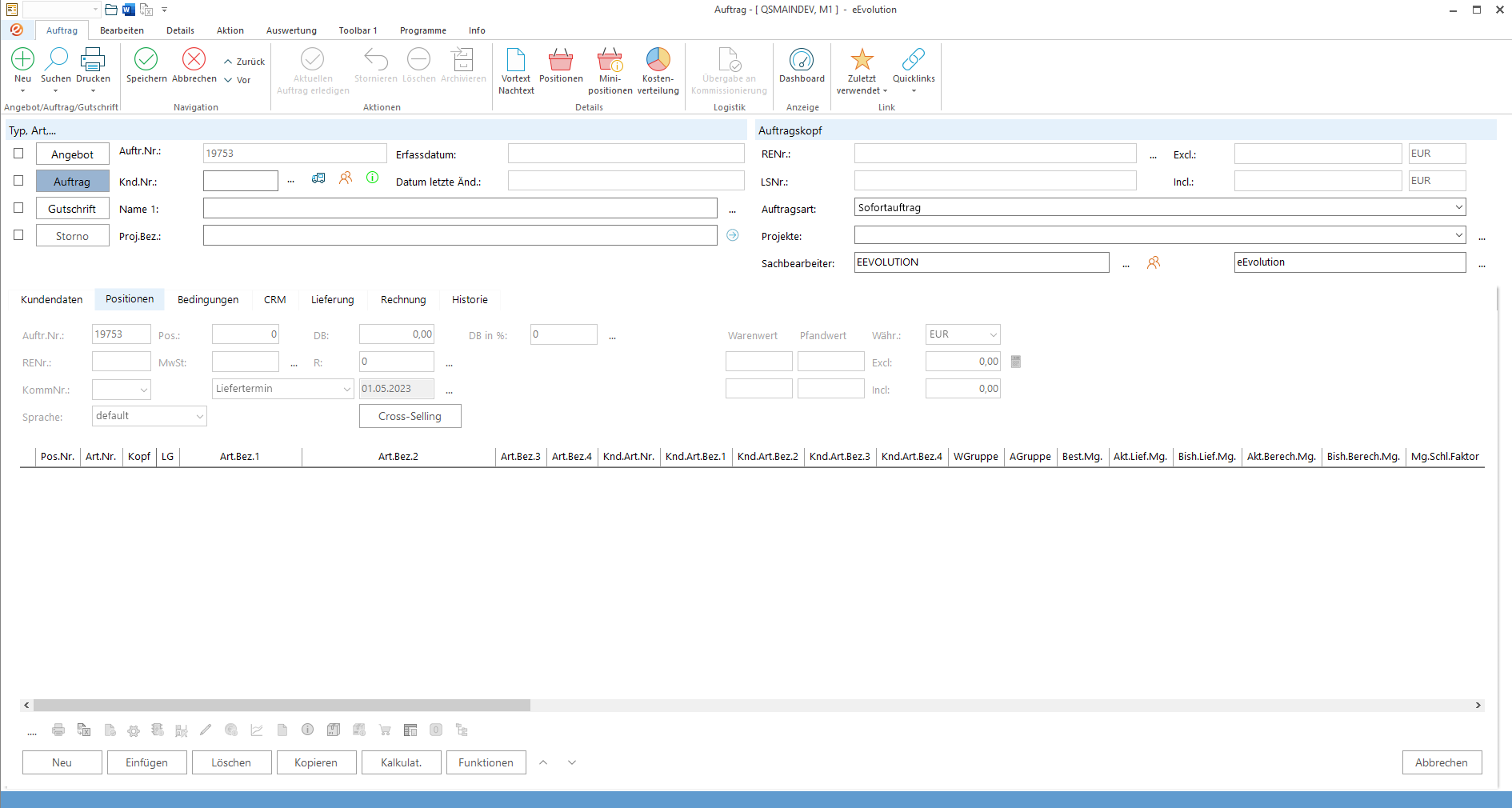Click green info icon beside Knd.Nr.

[373, 178]
